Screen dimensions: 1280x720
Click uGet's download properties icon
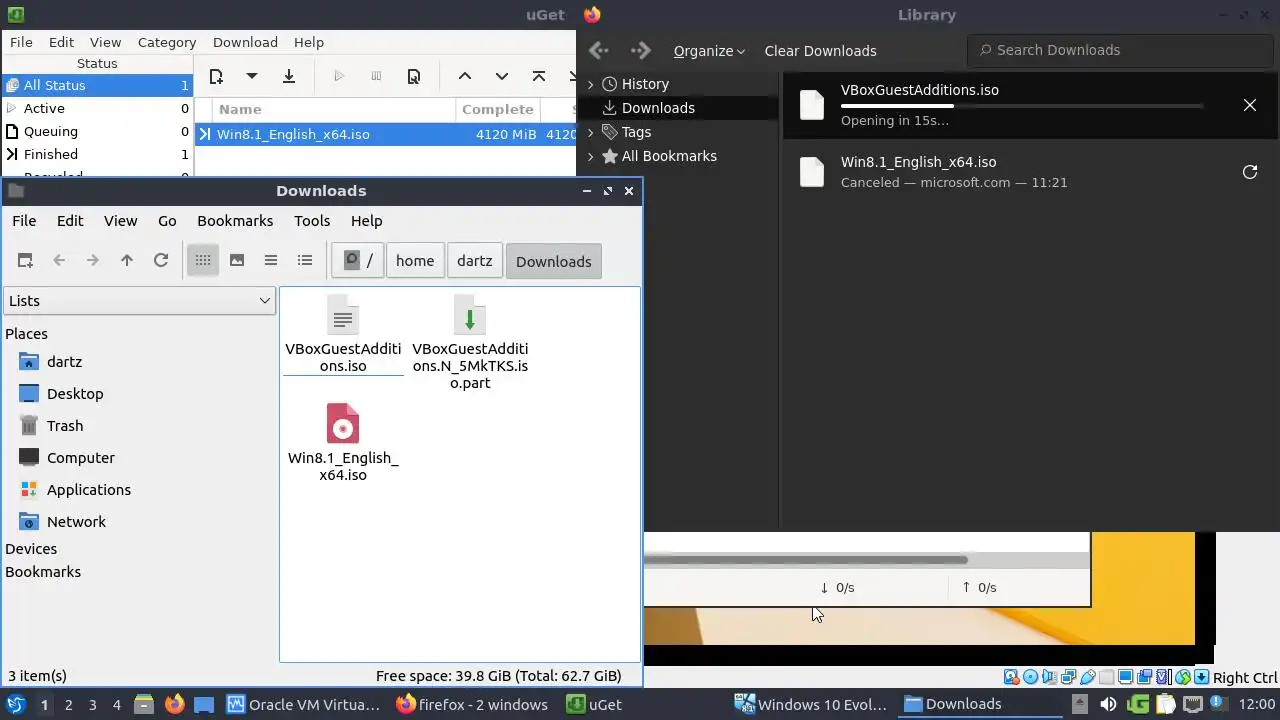(x=413, y=76)
